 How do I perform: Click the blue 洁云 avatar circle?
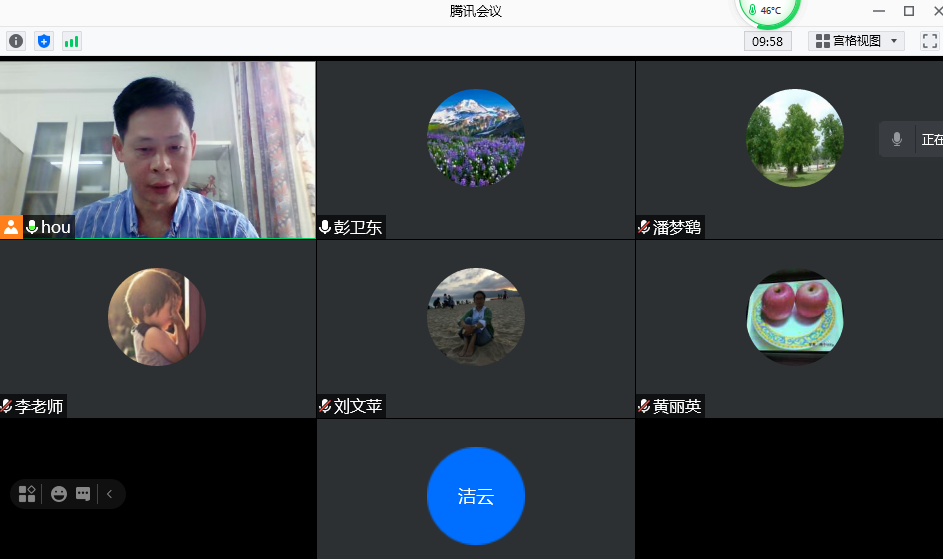475,496
